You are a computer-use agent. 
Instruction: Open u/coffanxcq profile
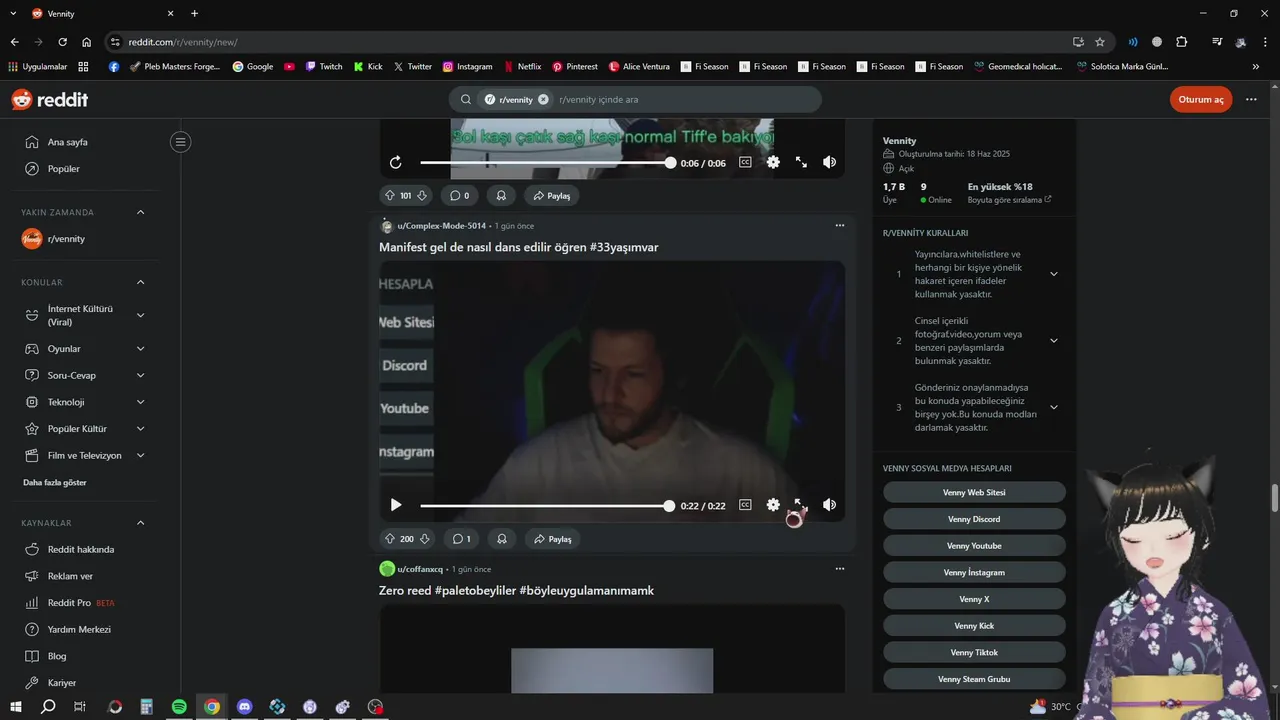click(420, 569)
